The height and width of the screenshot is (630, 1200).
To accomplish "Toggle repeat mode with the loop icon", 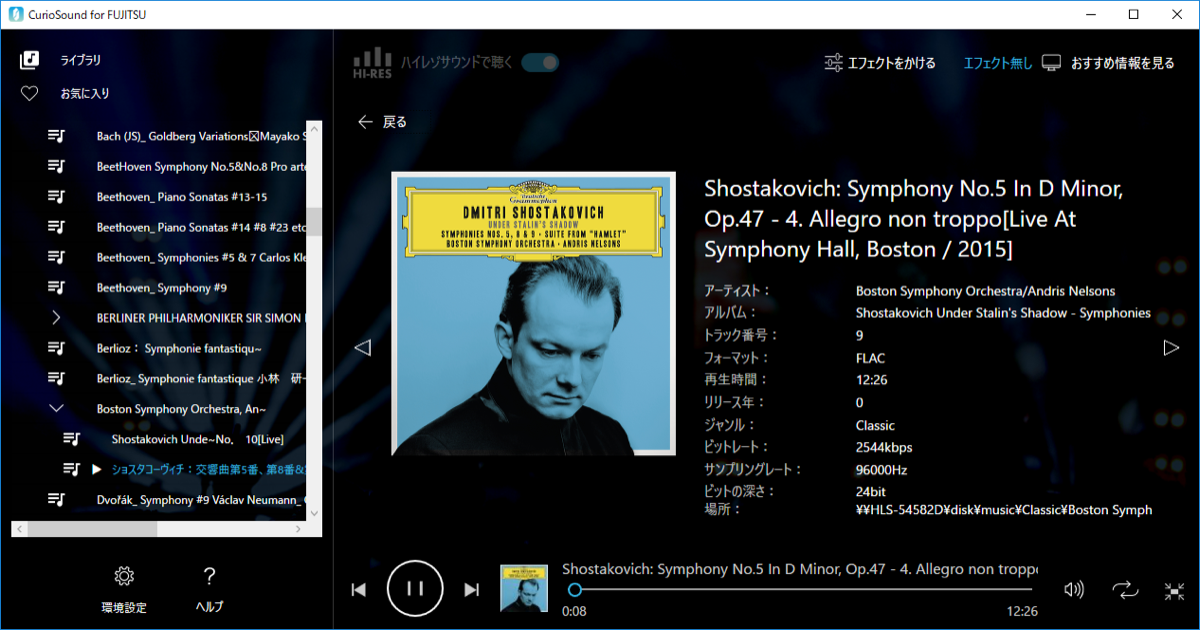I will [1125, 590].
